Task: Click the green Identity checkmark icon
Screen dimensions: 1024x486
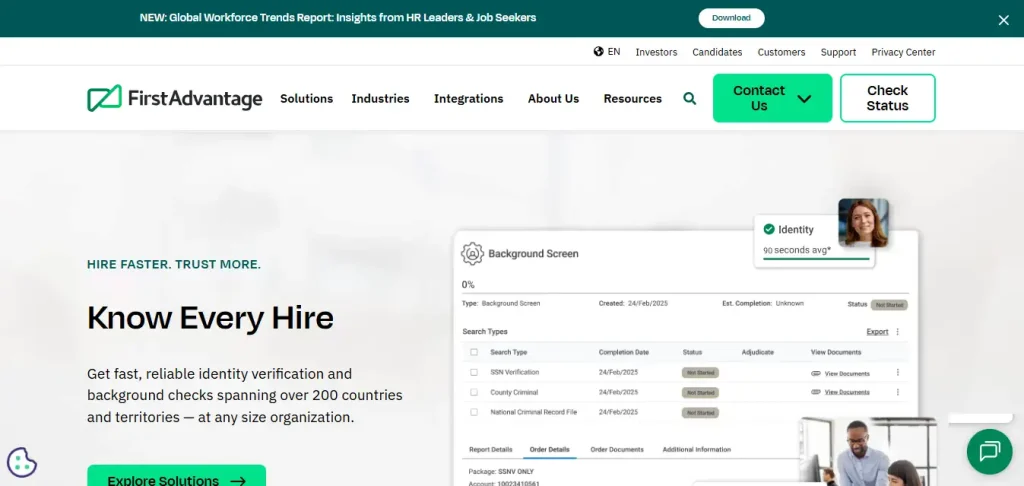Action: 769,229
